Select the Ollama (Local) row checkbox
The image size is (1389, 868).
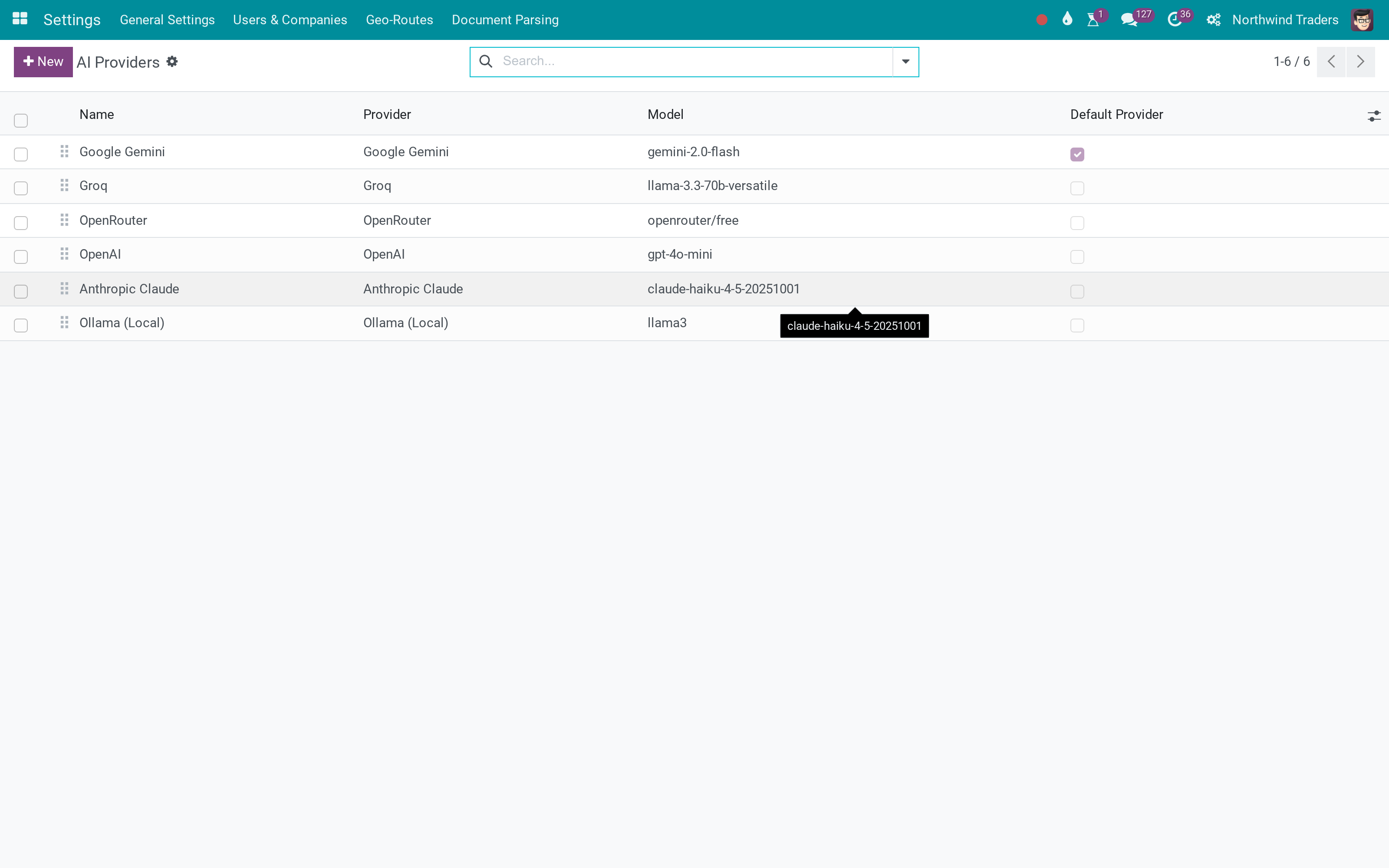point(21,325)
